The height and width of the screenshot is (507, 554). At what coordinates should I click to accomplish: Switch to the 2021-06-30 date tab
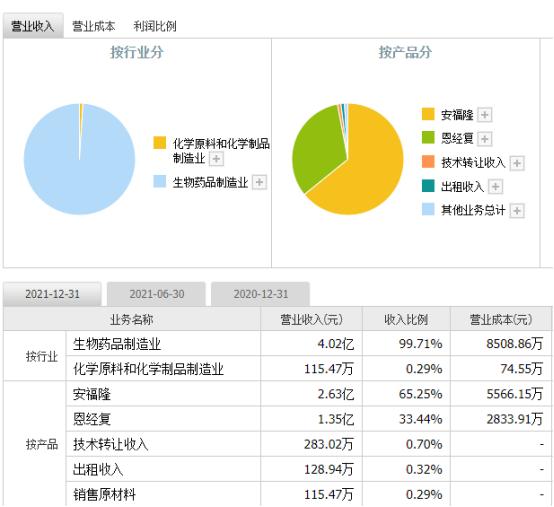pos(156,294)
